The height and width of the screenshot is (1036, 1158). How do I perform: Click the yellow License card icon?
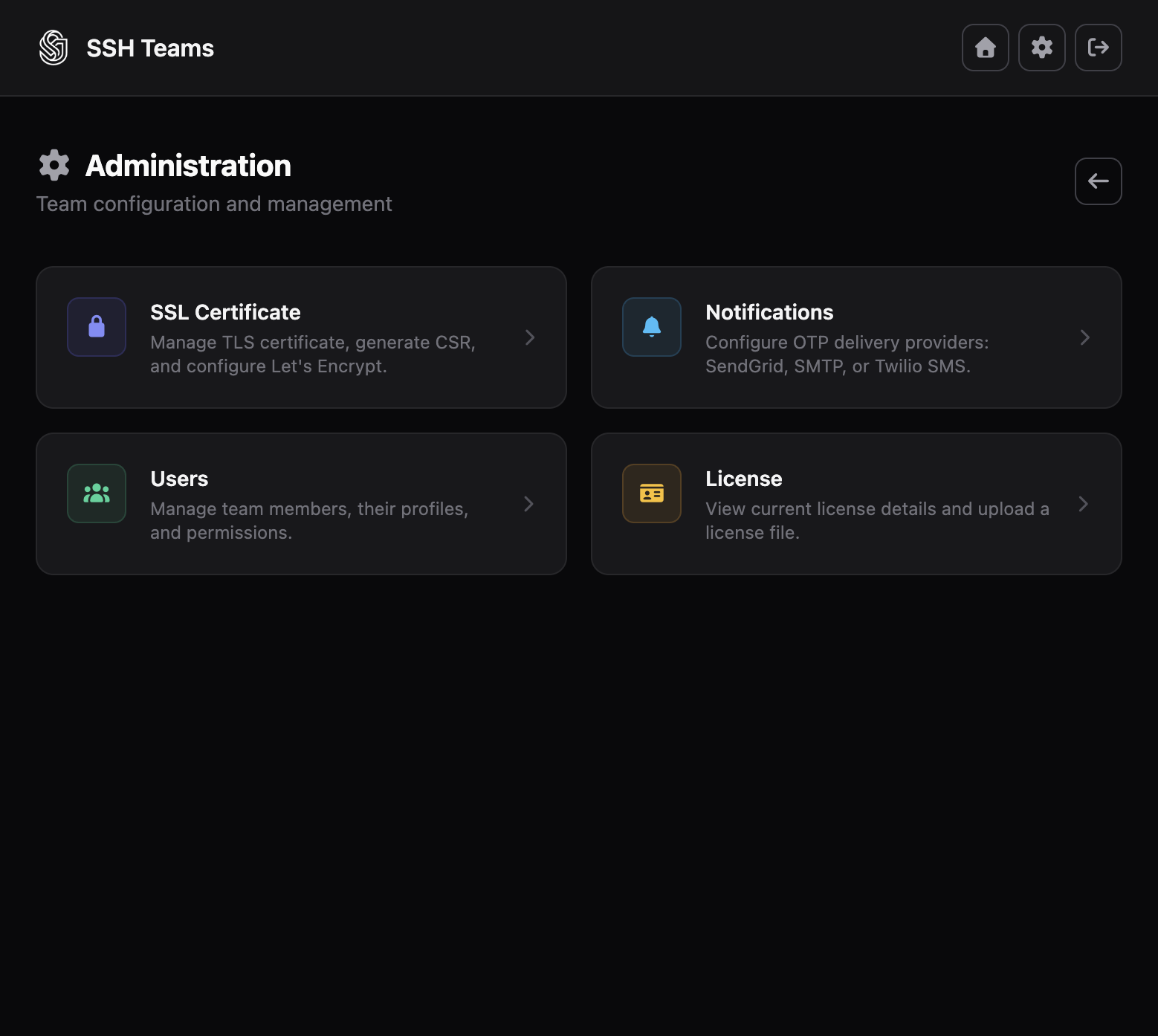coord(652,493)
